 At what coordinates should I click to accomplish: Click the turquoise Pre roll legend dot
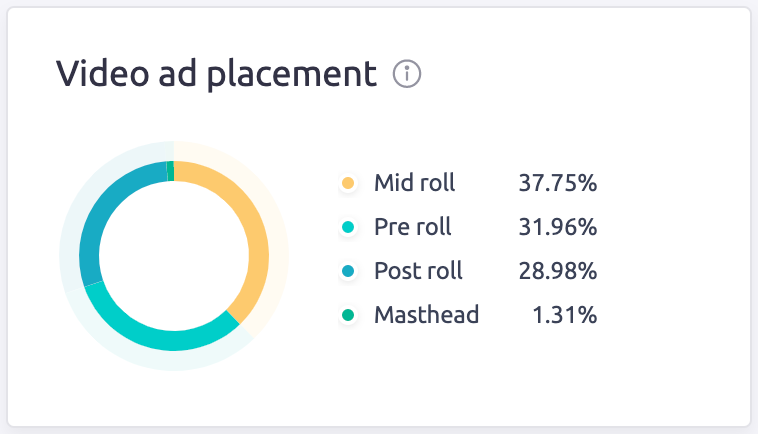[x=348, y=227]
